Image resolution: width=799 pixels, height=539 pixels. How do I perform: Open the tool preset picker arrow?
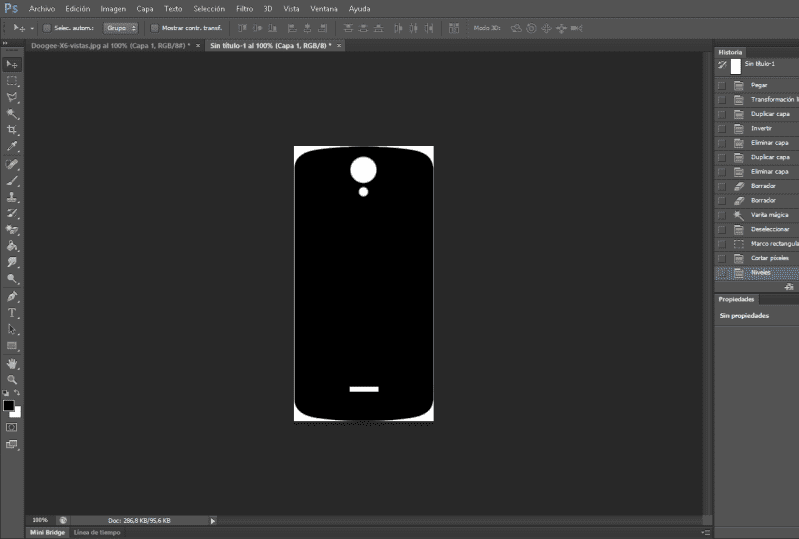click(32, 29)
